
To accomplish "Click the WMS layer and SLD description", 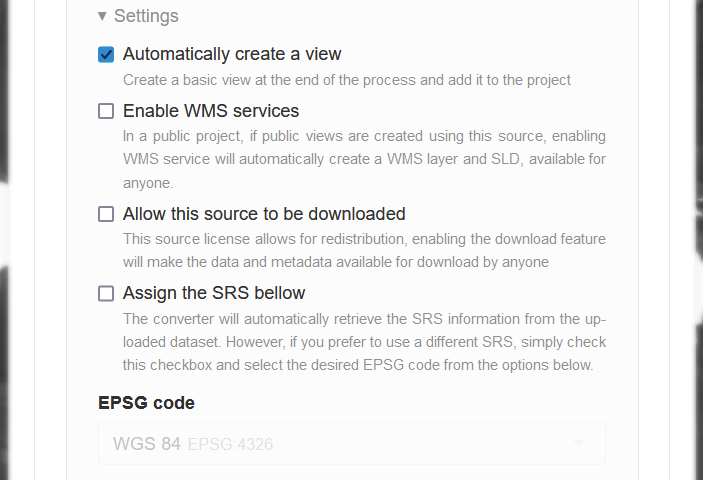I will pos(364,159).
